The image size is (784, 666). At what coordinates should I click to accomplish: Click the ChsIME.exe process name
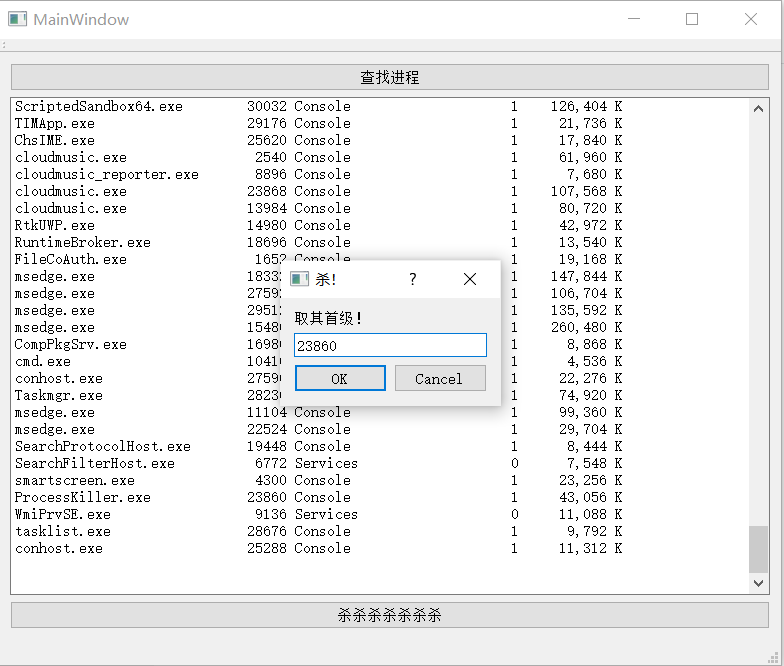(54, 140)
